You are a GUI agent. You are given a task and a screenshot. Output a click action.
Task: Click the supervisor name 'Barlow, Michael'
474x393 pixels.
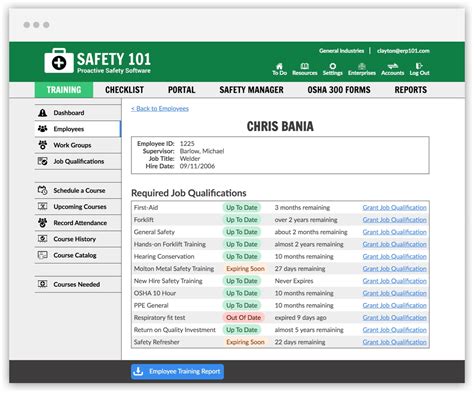click(202, 151)
